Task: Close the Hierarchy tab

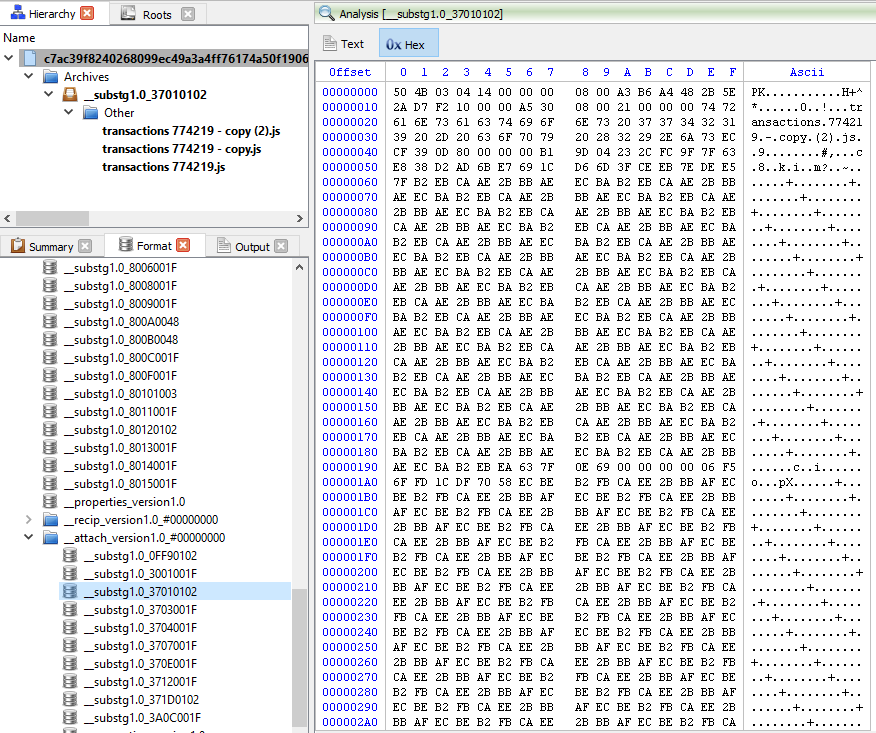Action: click(x=87, y=13)
